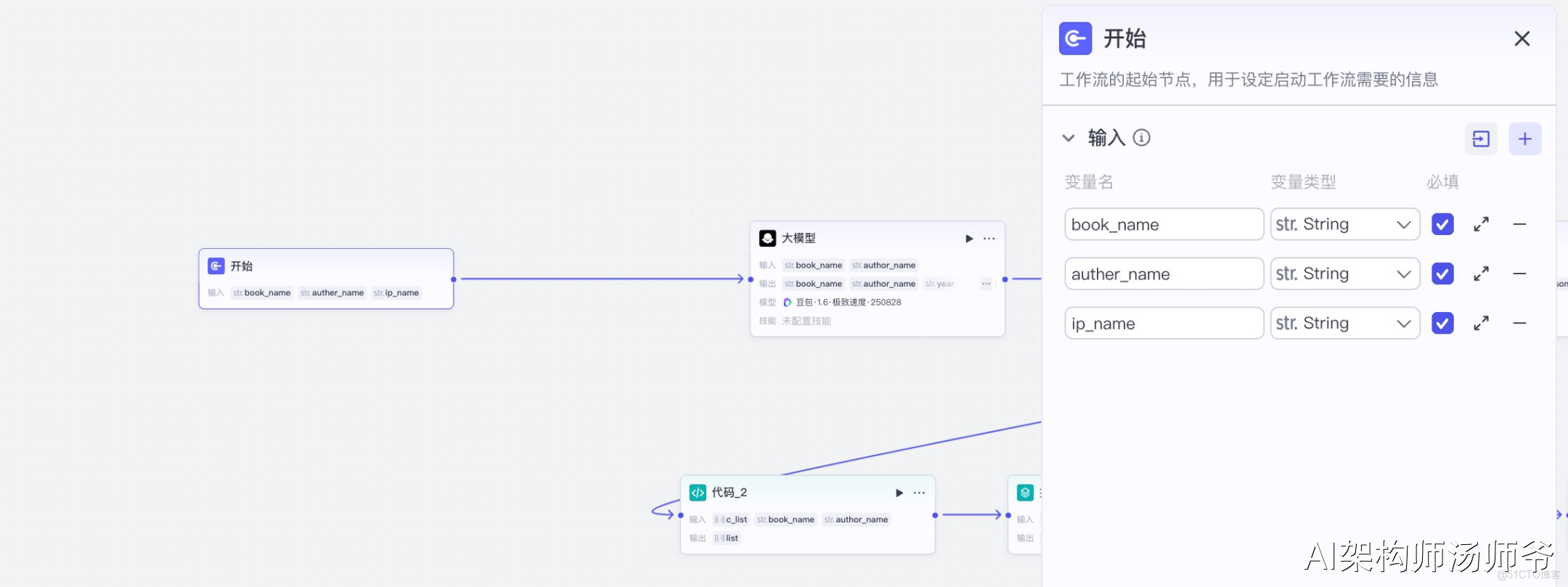Click auther_name tag in 开始 node

click(332, 292)
